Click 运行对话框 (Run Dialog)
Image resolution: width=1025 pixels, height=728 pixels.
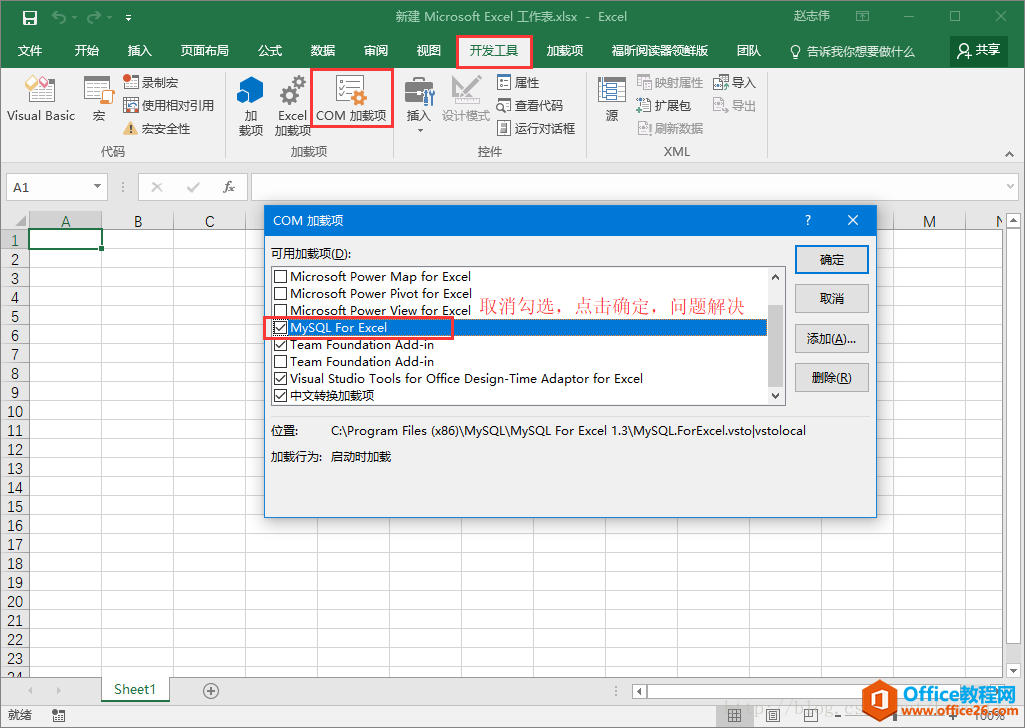pyautogui.click(x=536, y=128)
